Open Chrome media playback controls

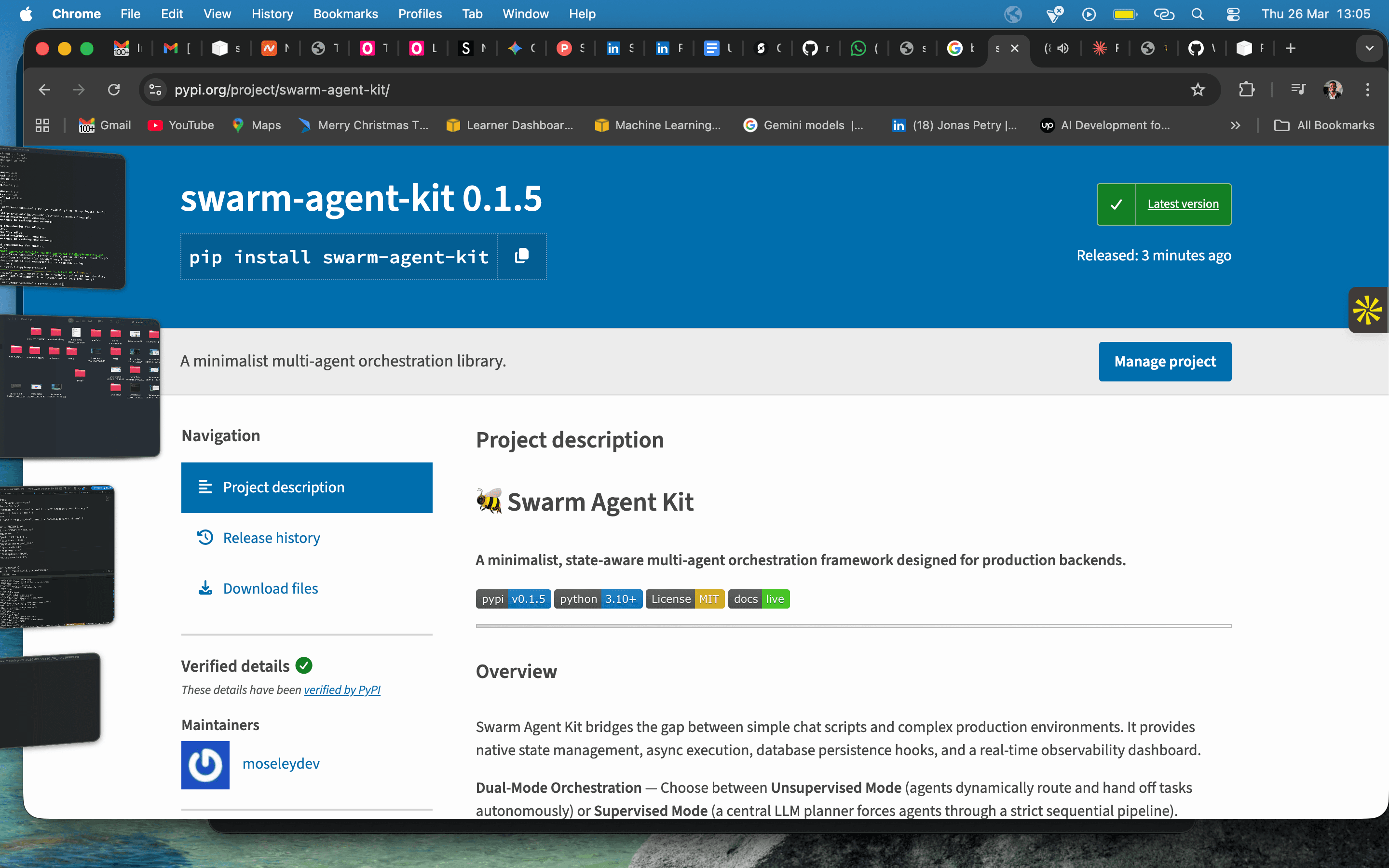tap(1298, 90)
